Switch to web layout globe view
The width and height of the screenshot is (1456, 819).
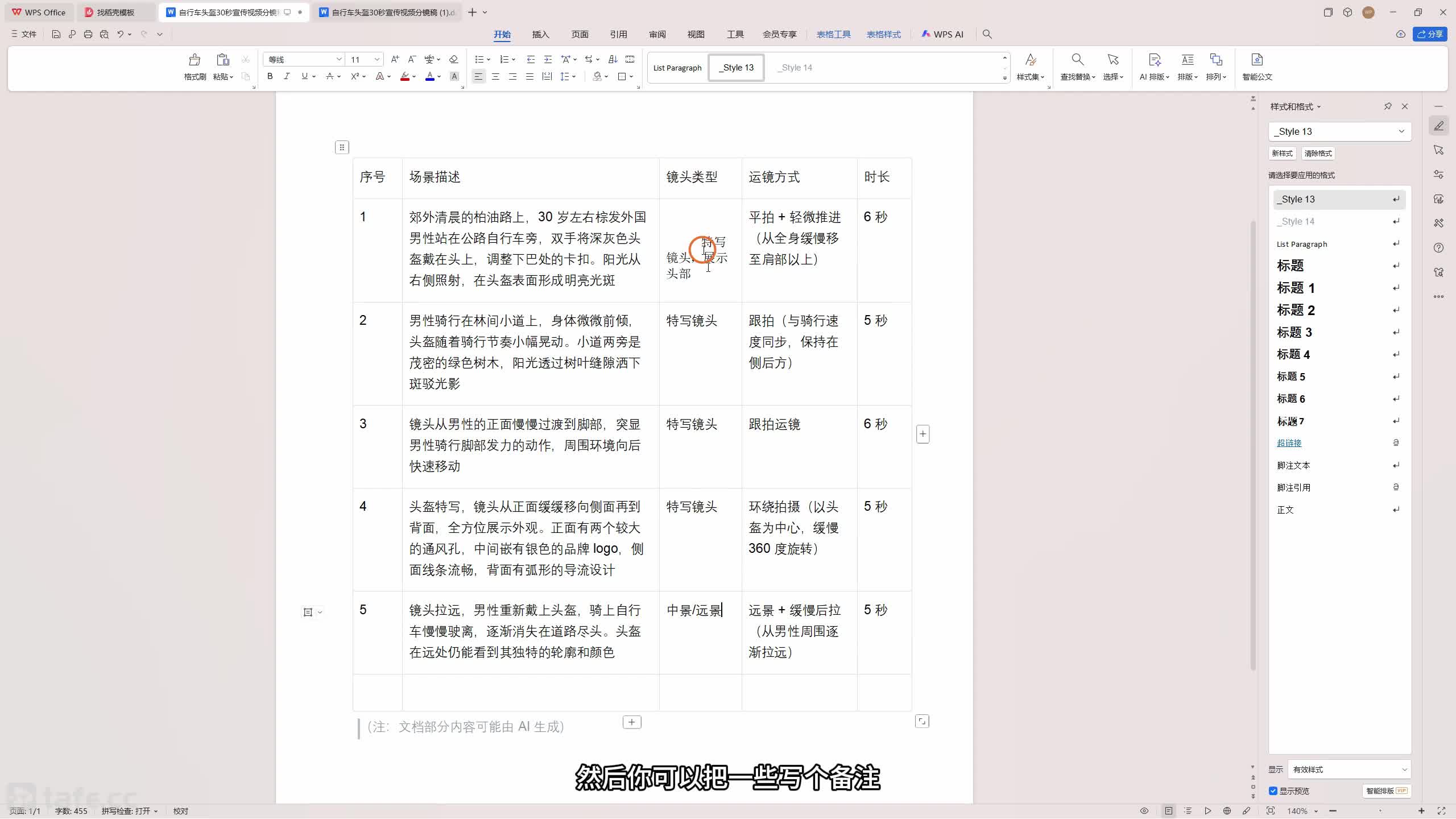[x=1227, y=811]
